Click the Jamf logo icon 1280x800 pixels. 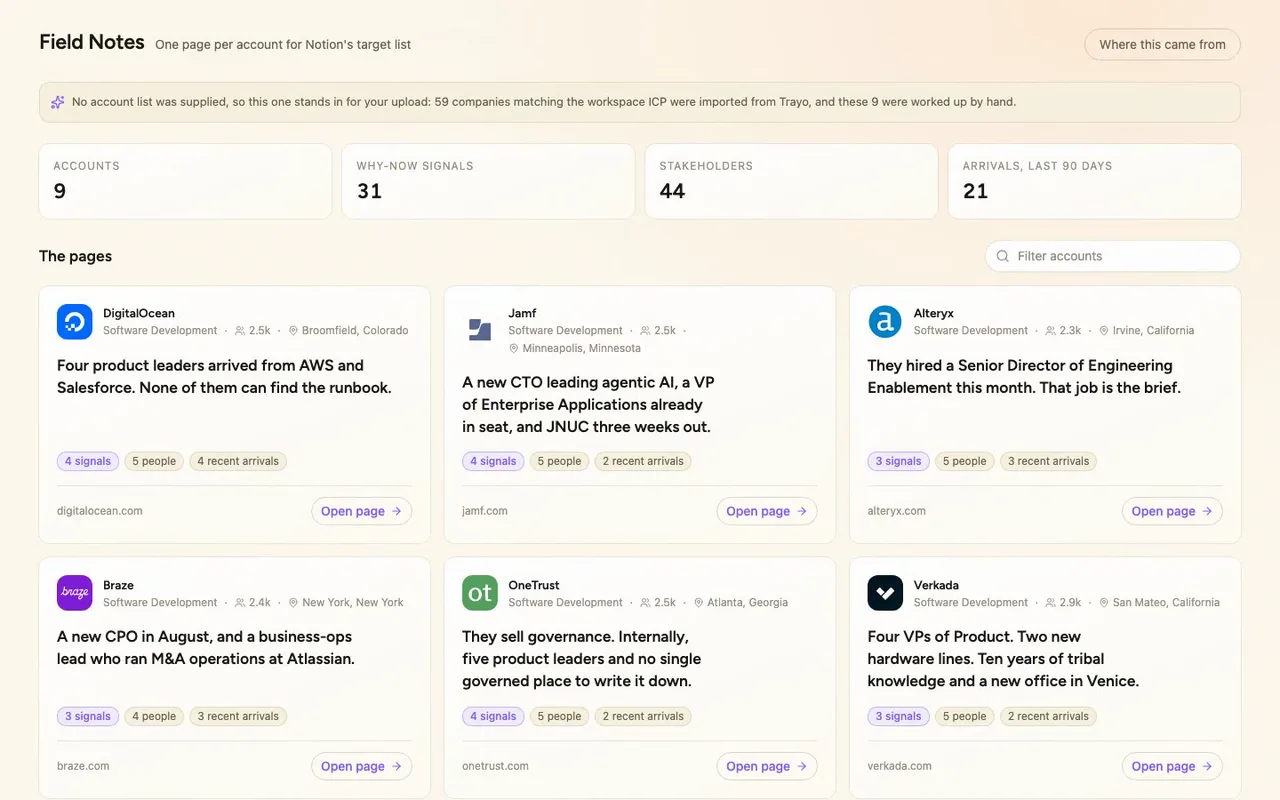click(x=480, y=330)
